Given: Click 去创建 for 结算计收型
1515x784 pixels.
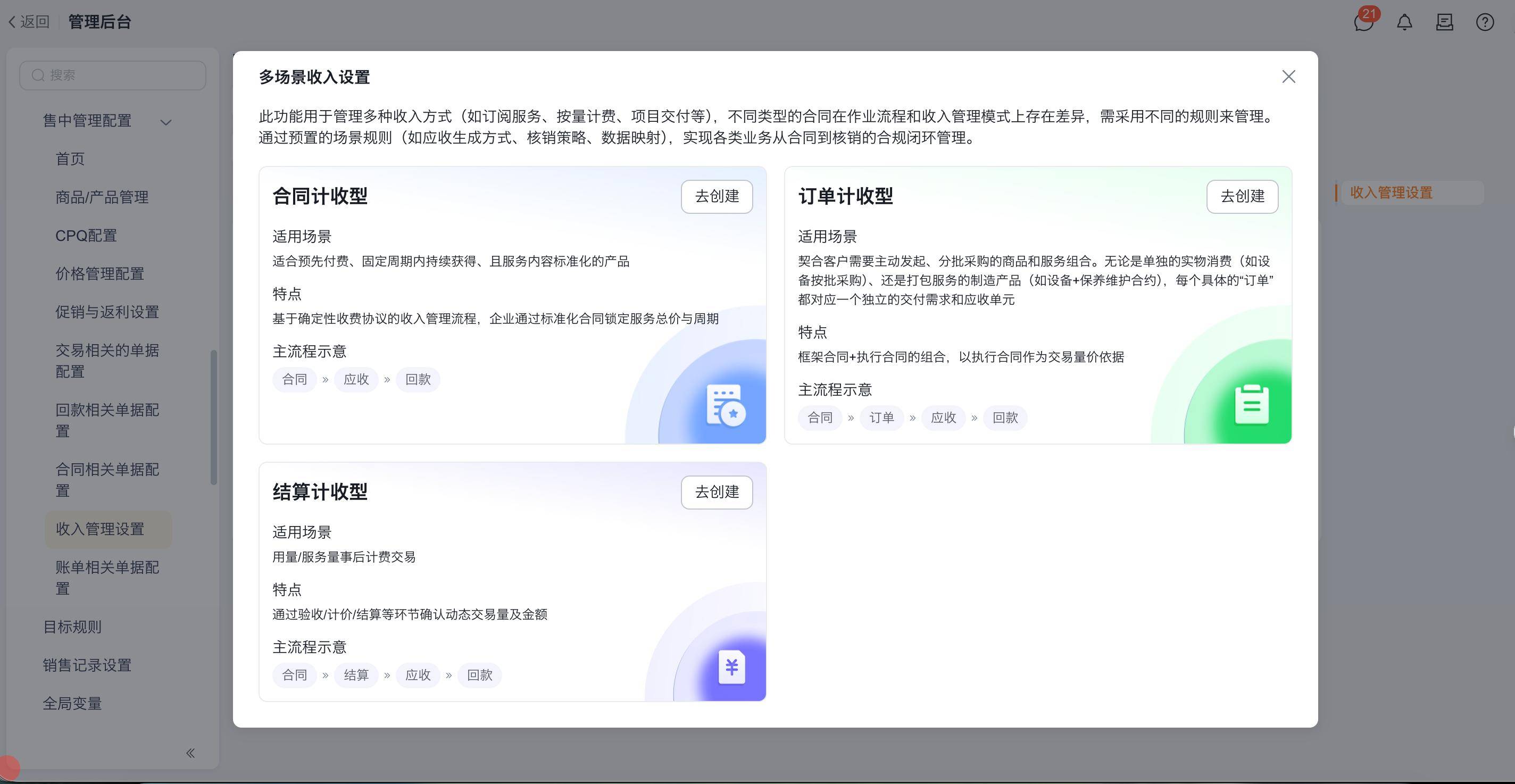Looking at the screenshot, I should pos(717,493).
